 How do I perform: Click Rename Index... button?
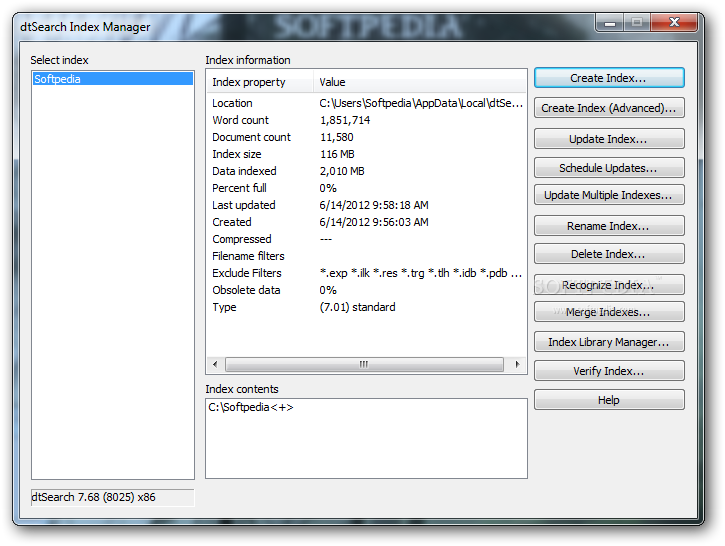(609, 226)
